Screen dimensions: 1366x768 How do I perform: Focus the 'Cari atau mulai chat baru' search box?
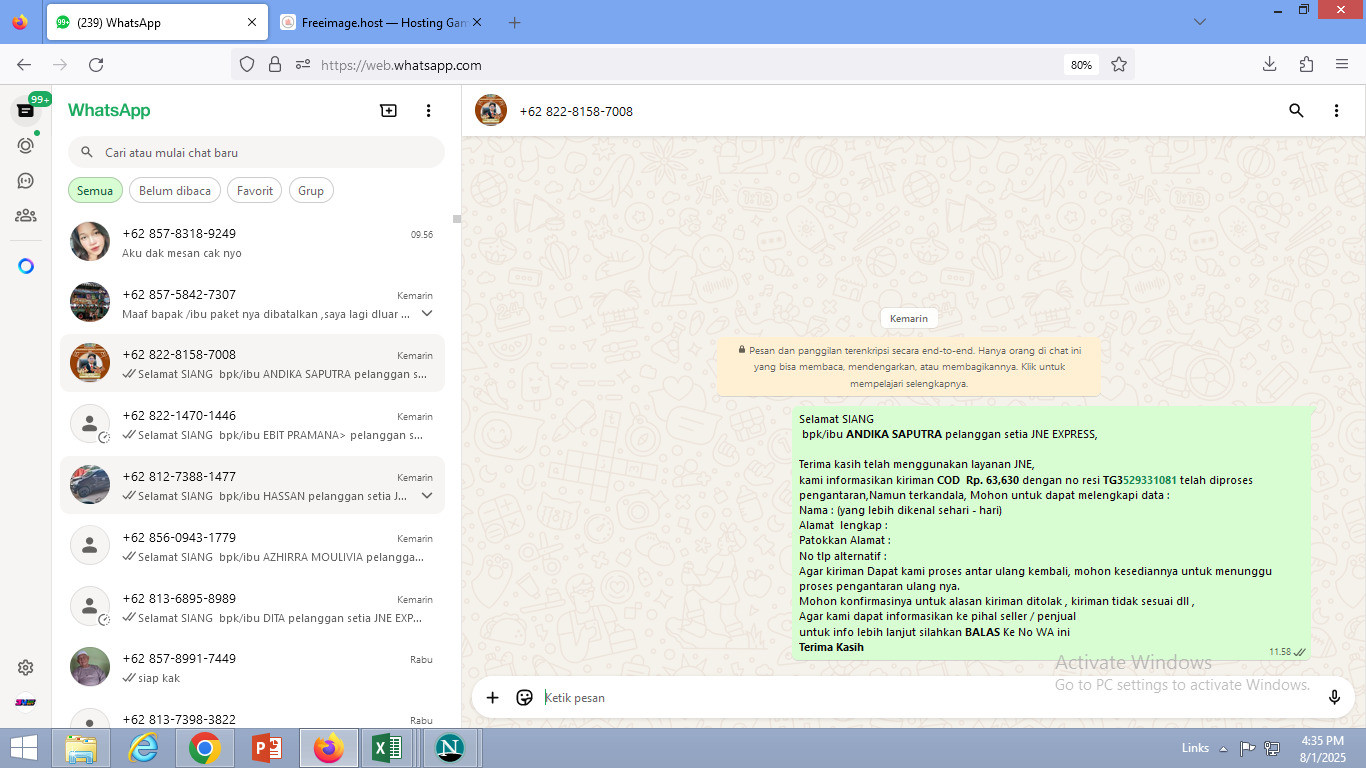tap(256, 153)
